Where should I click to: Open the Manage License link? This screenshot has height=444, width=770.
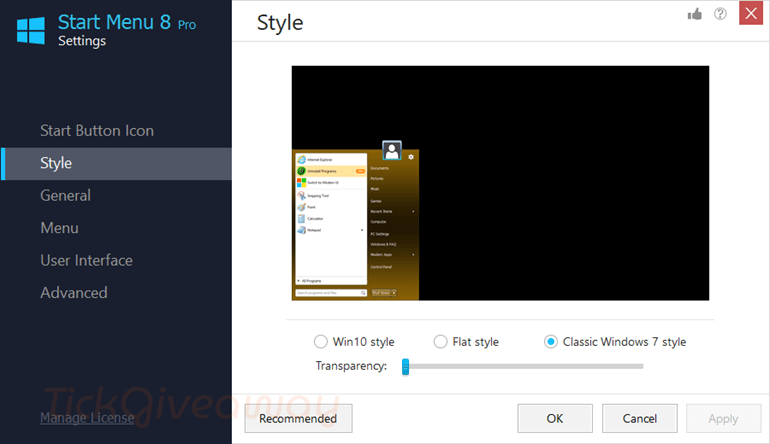(x=87, y=418)
